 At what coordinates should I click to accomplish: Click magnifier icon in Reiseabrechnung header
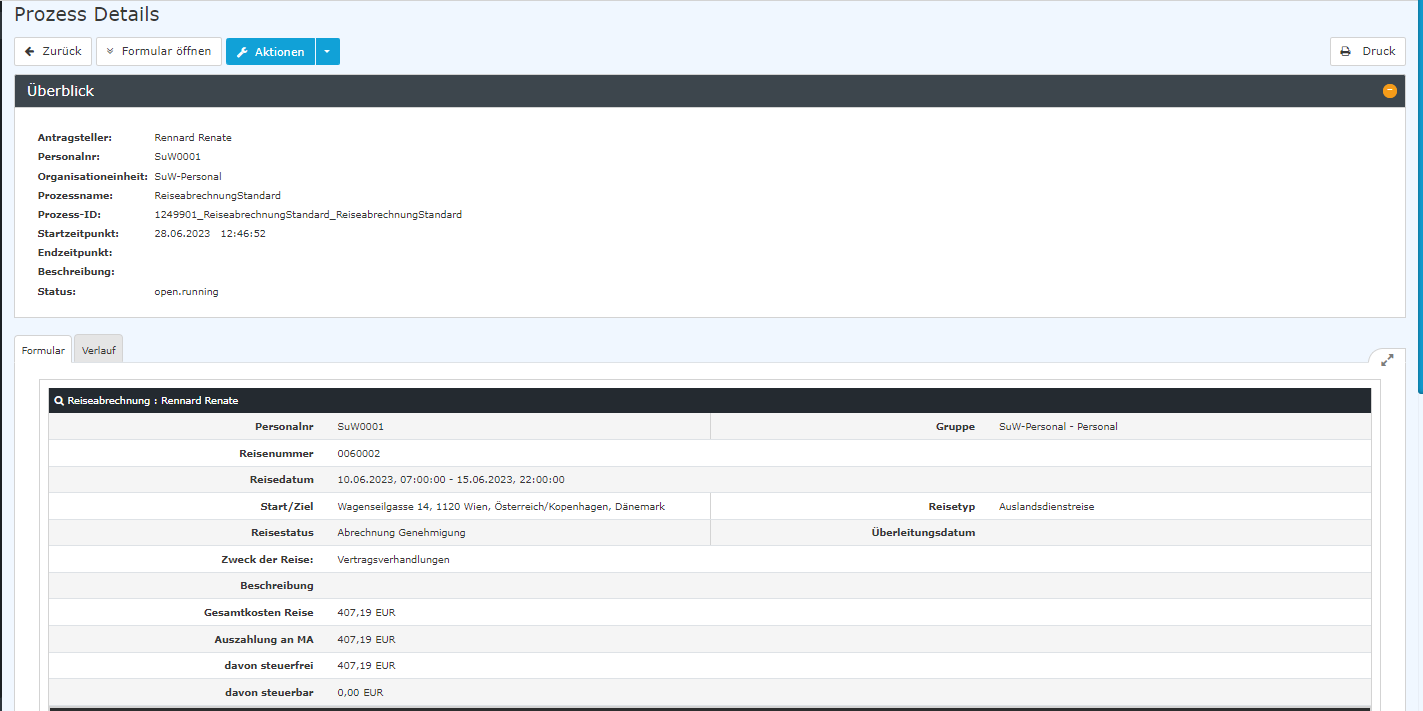tap(59, 401)
